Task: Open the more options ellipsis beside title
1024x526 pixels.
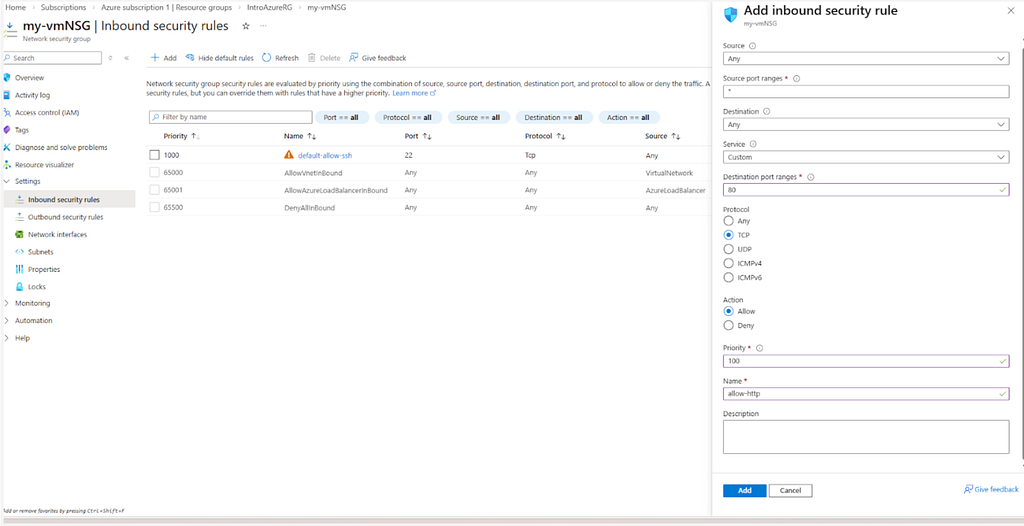Action: tap(263, 26)
